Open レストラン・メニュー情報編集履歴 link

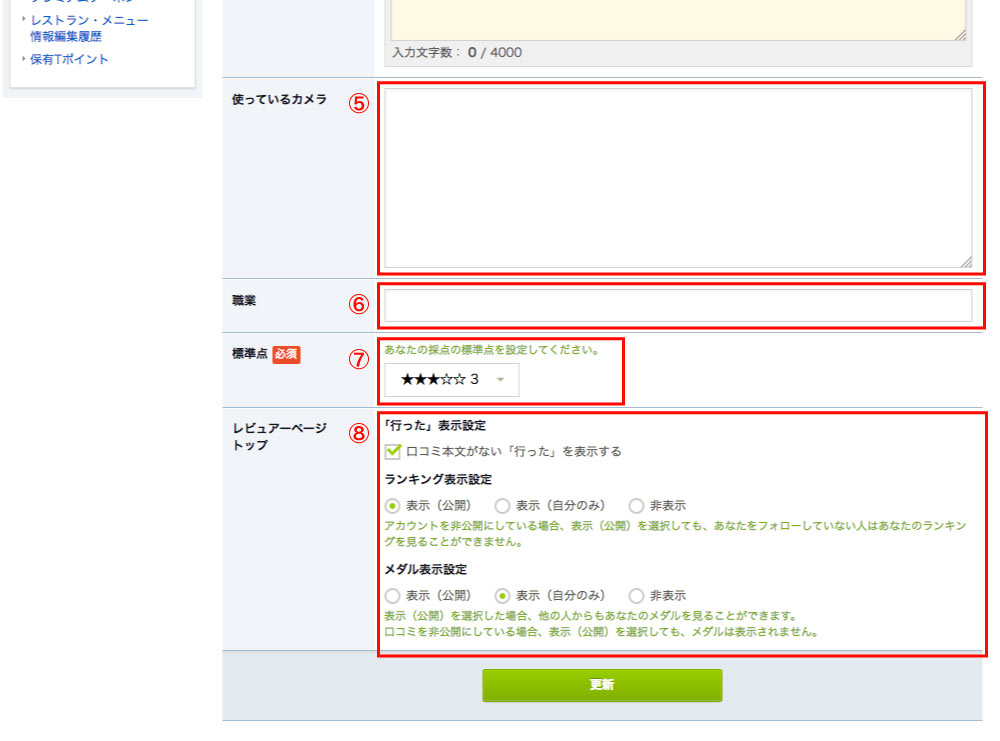click(89, 28)
